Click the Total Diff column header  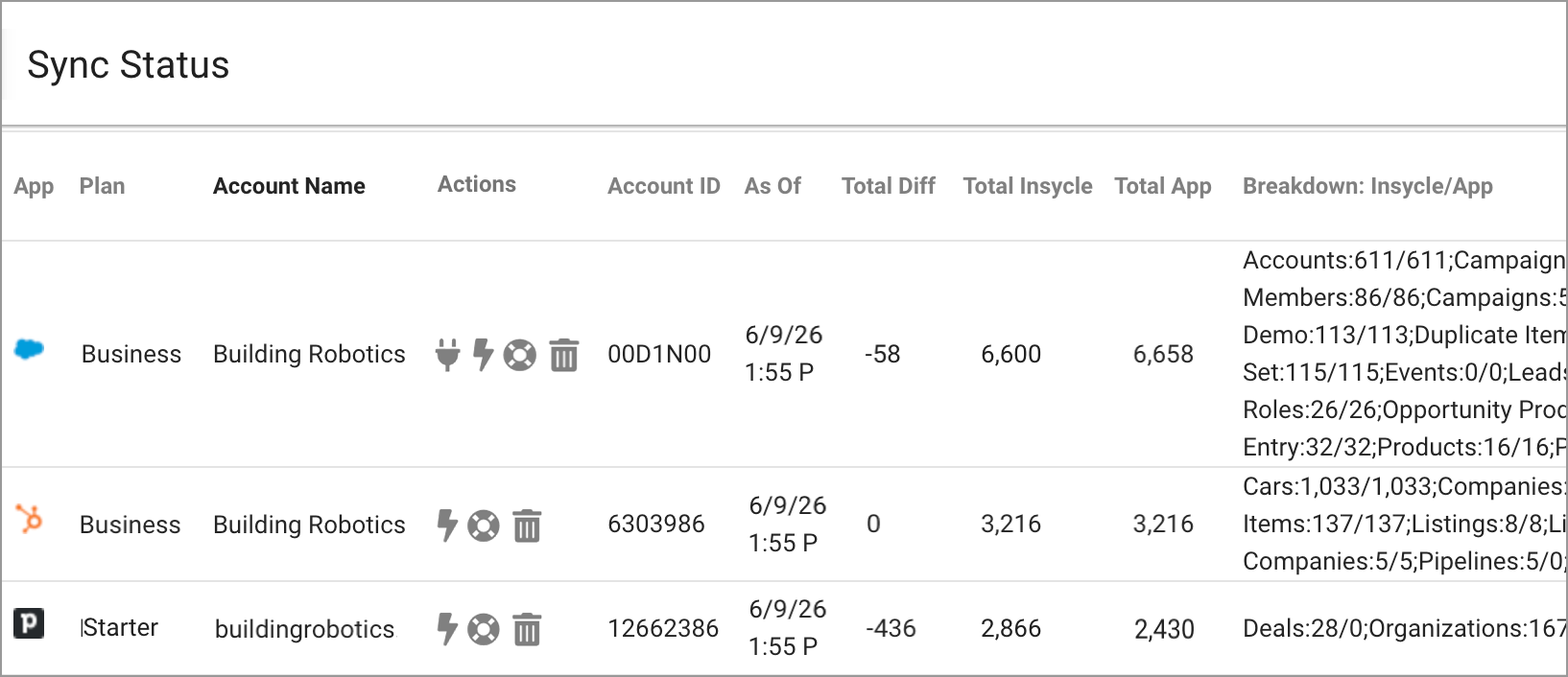(889, 186)
